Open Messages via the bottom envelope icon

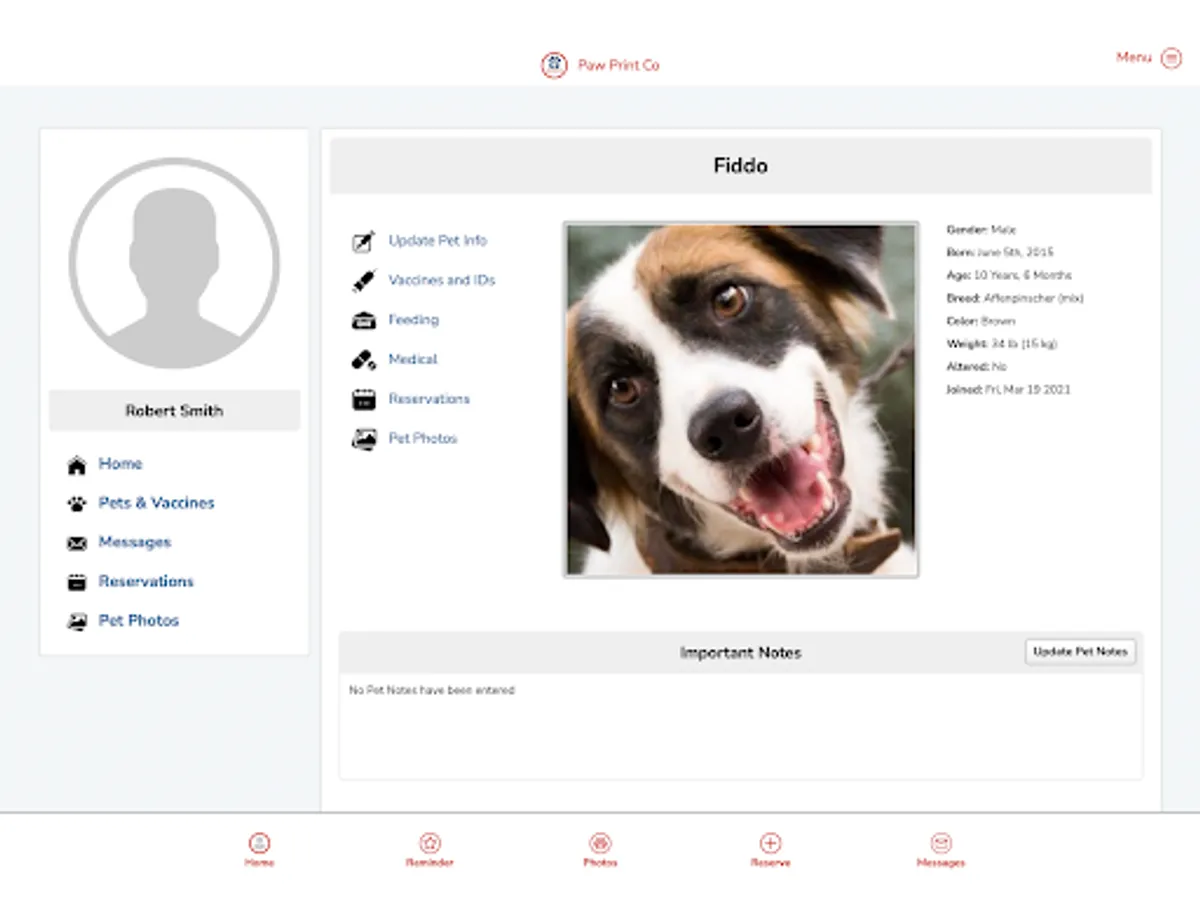941,845
